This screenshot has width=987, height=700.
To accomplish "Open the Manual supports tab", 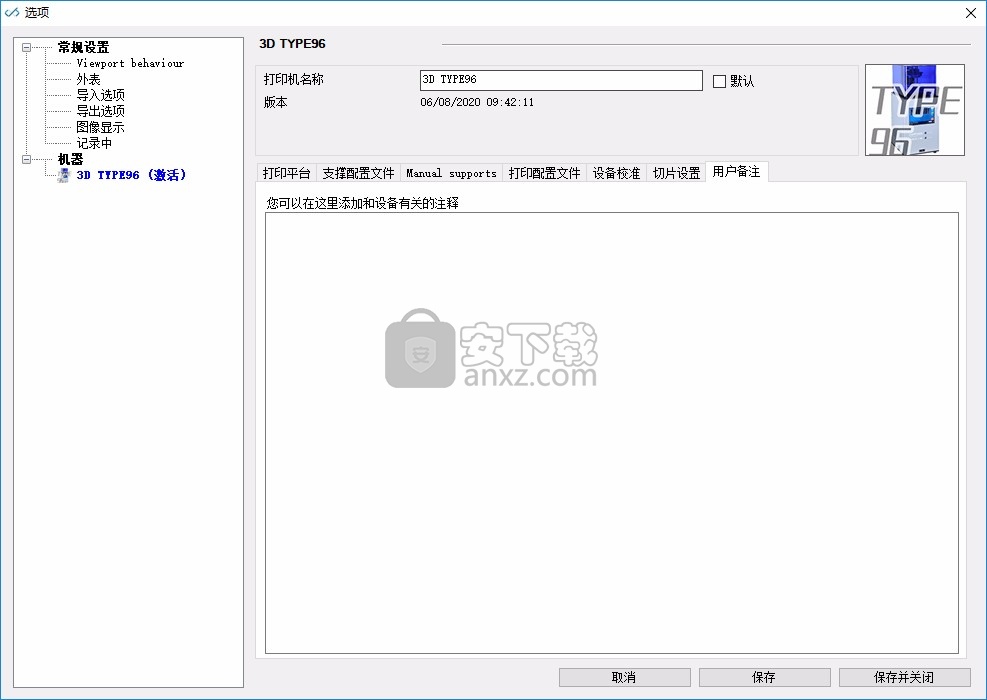I will [x=451, y=173].
